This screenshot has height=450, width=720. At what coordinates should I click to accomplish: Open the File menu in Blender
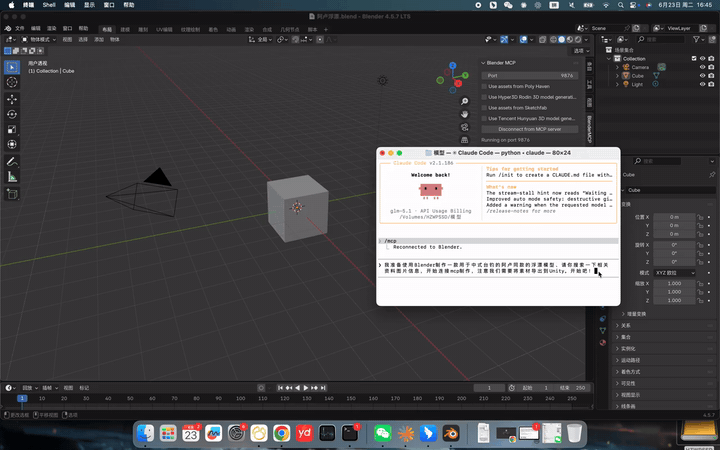(x=20, y=28)
